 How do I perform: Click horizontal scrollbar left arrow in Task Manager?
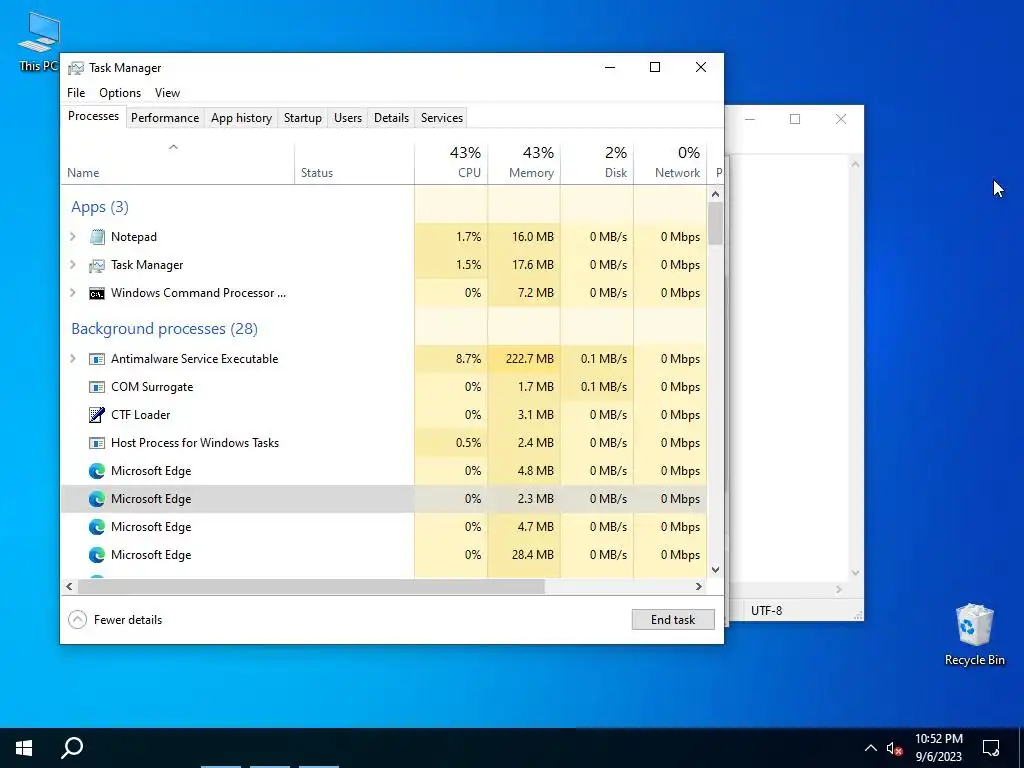pos(69,586)
